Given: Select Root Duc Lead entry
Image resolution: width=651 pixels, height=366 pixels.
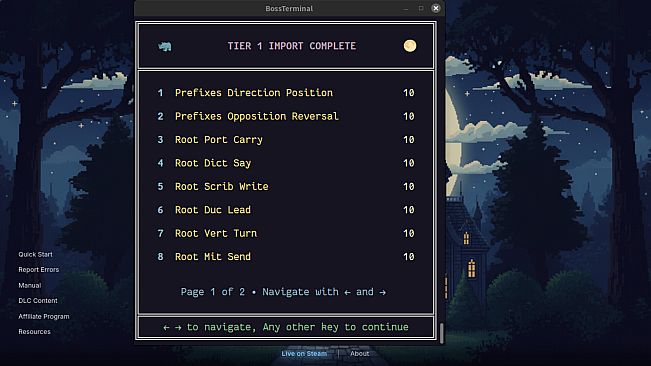Looking at the screenshot, I should (286, 210).
